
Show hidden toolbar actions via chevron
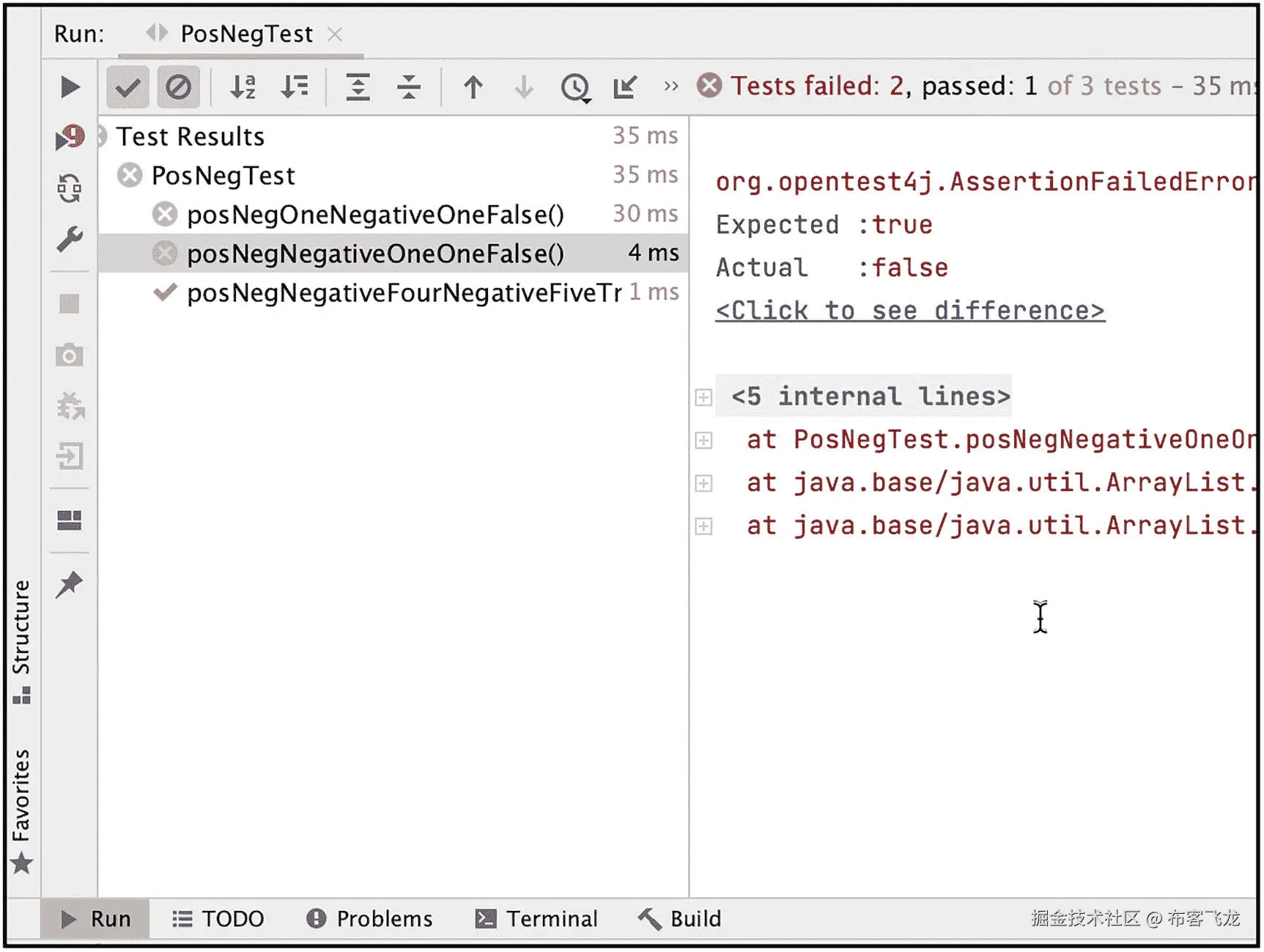click(x=669, y=86)
